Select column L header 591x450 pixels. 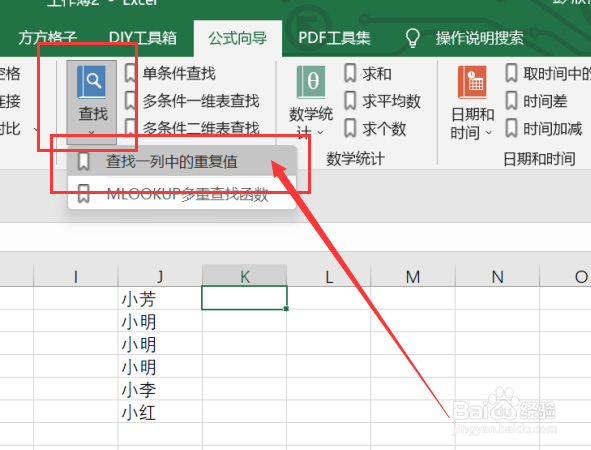(x=329, y=276)
